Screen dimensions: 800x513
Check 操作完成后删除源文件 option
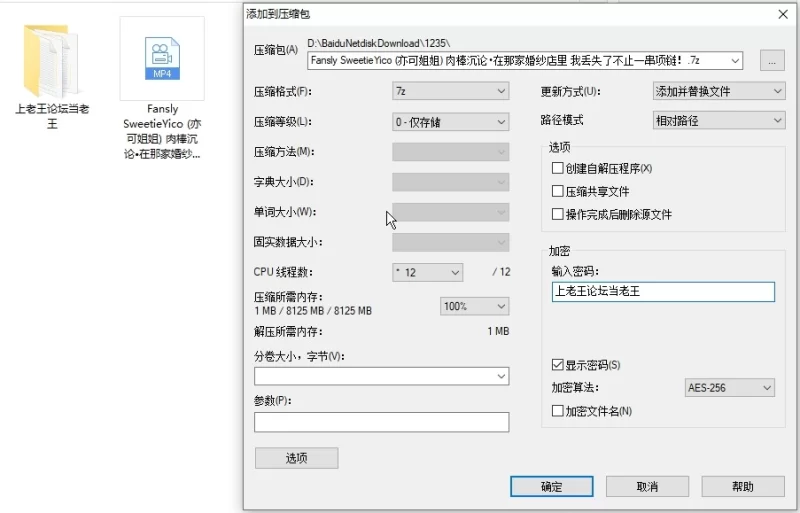coord(558,214)
